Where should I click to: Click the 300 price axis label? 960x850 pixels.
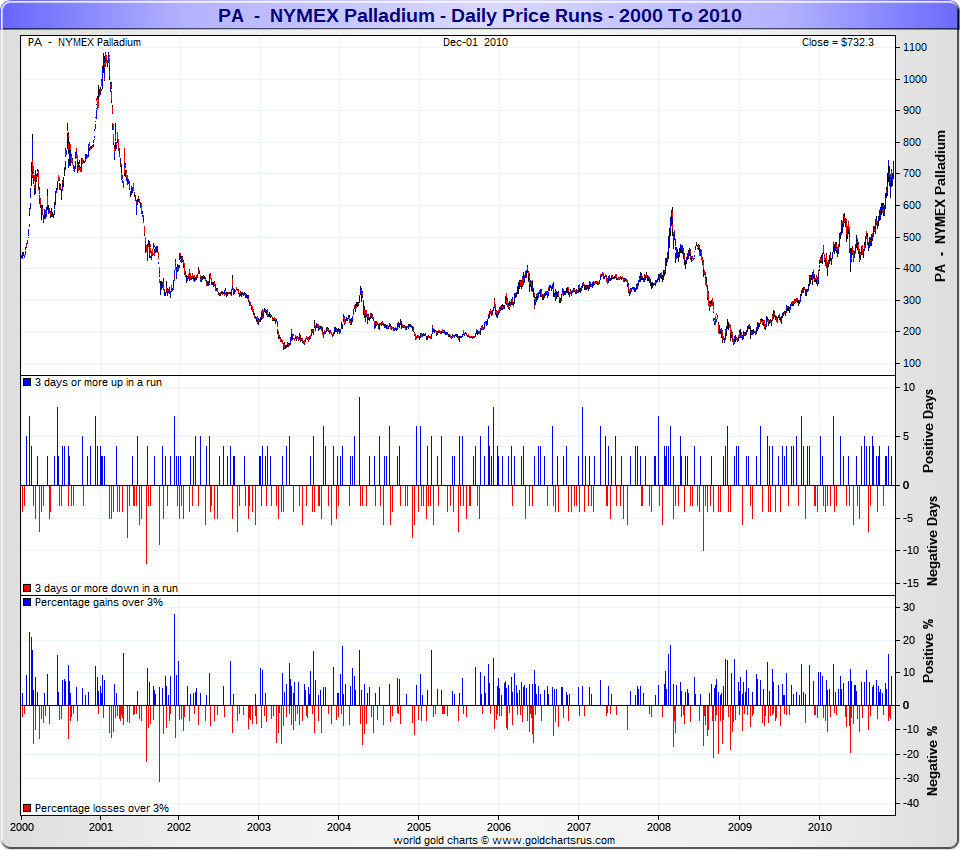click(912, 300)
